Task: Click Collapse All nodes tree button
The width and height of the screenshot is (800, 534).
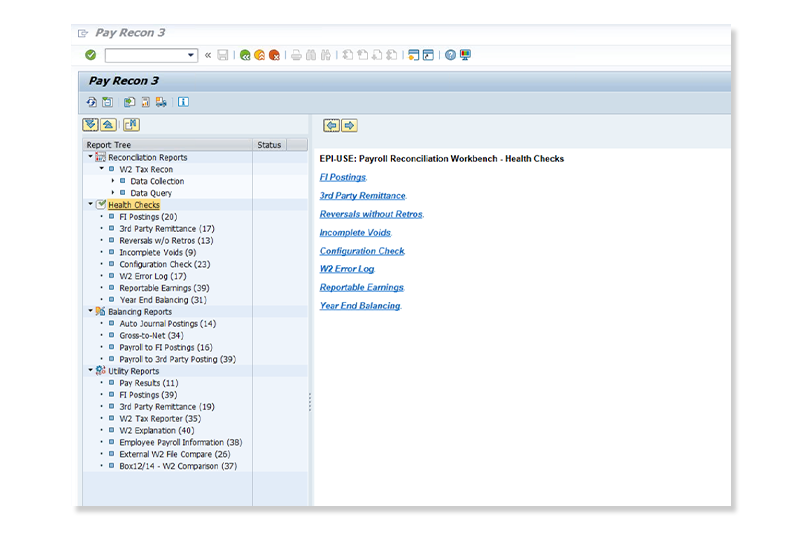Action: pyautogui.click(x=108, y=124)
